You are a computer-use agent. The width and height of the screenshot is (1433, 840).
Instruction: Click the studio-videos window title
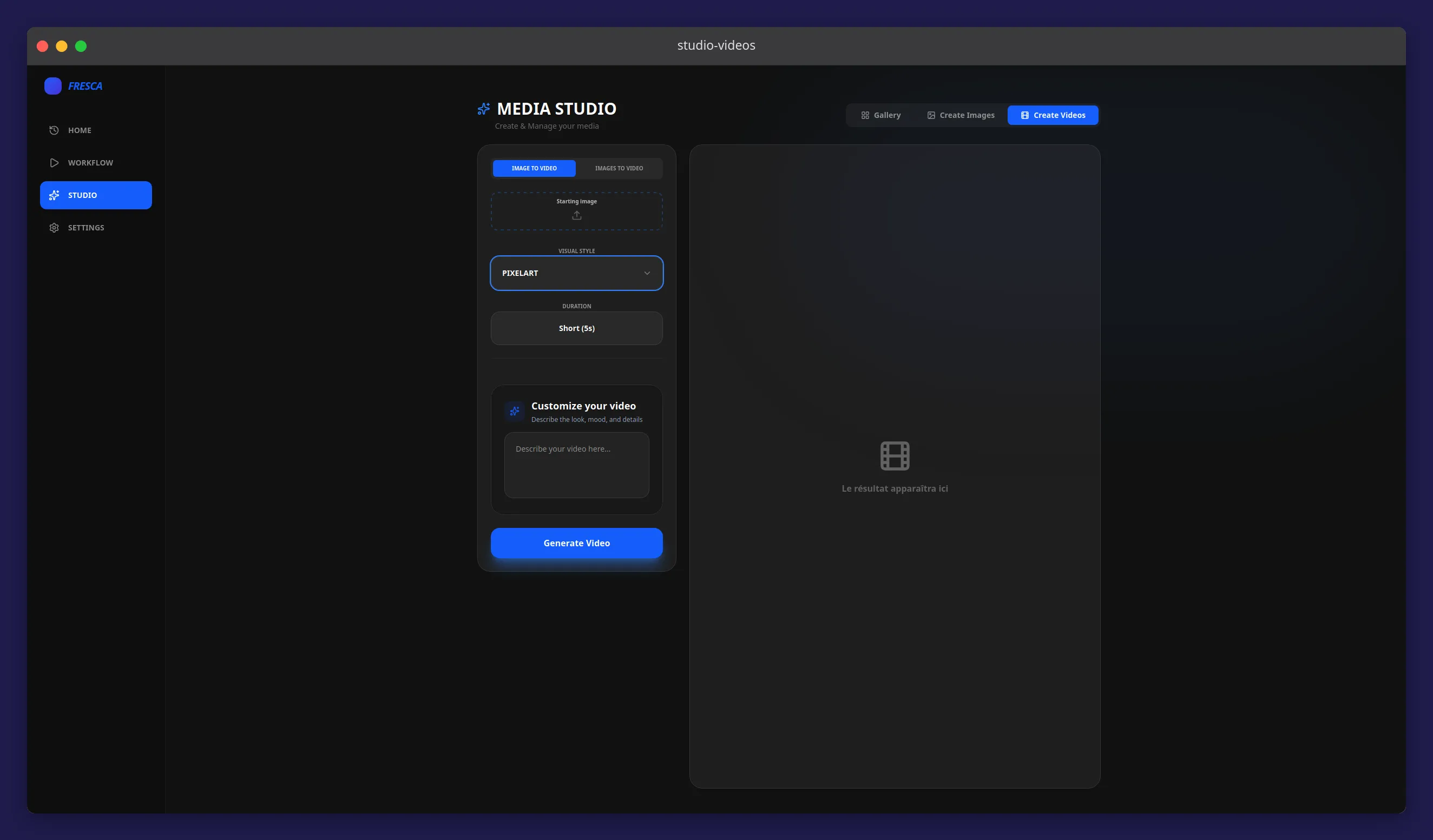click(x=716, y=45)
